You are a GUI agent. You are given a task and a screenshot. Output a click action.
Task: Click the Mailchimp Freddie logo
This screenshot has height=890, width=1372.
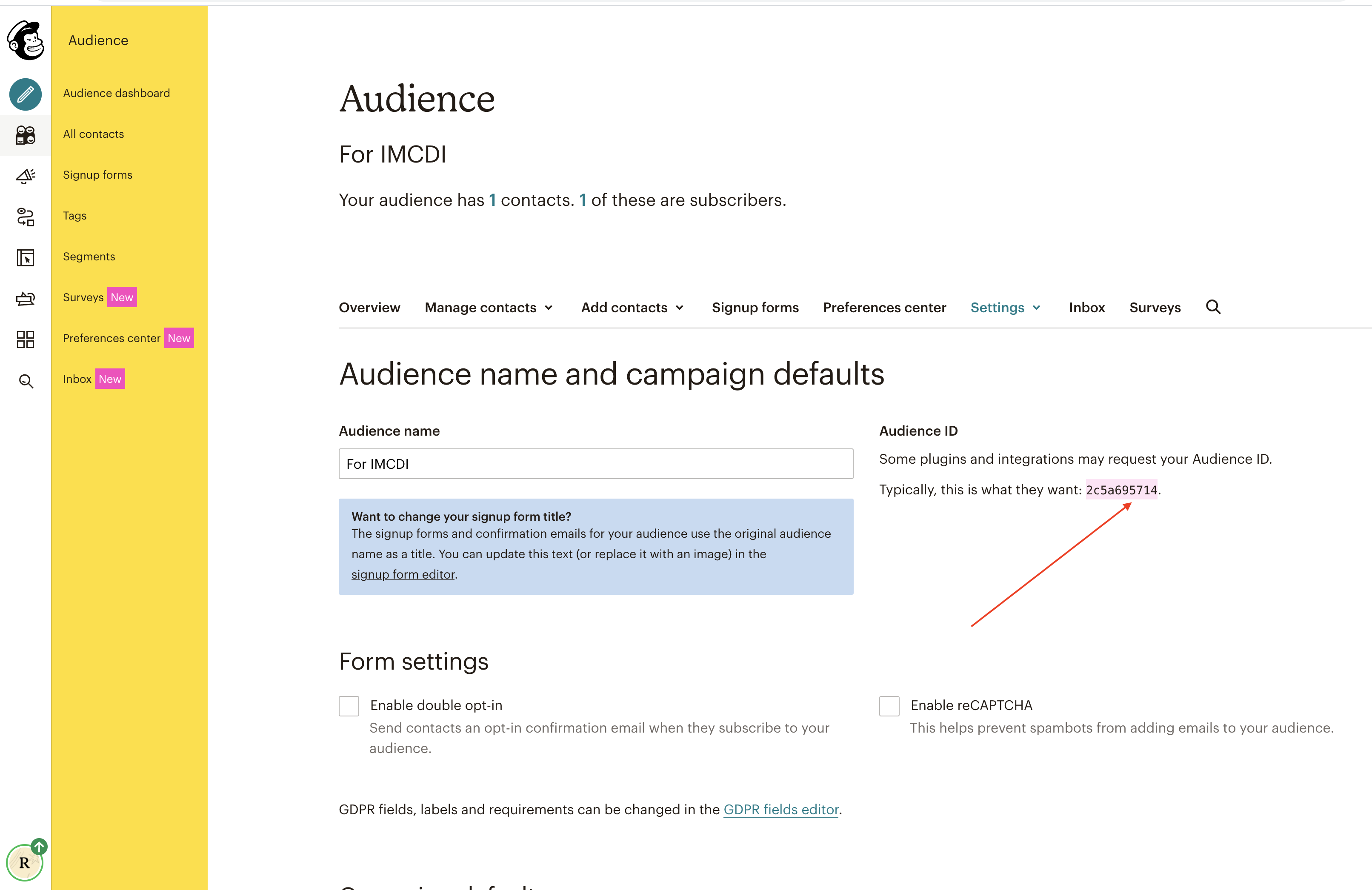[x=26, y=40]
